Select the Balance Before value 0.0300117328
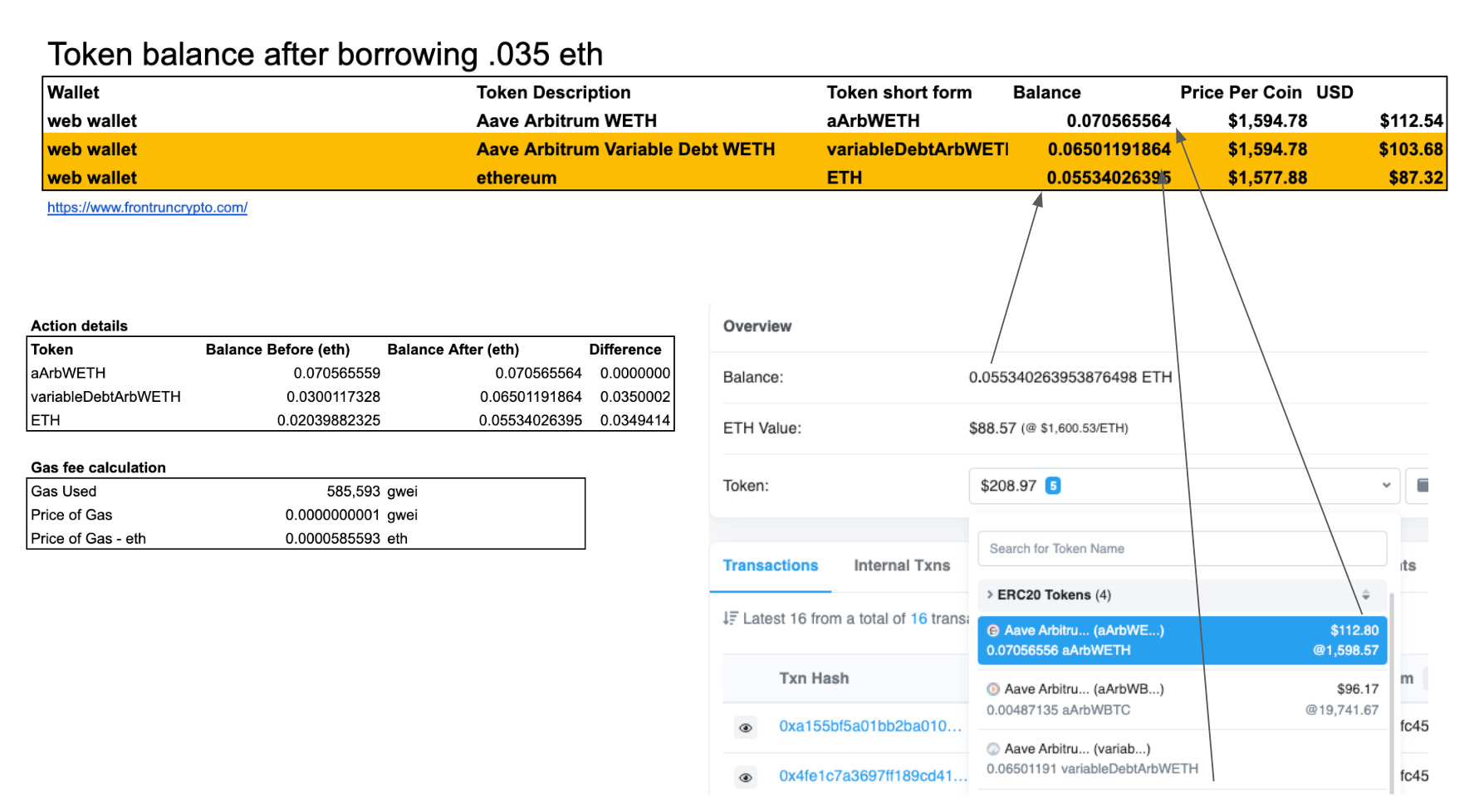The height and width of the screenshot is (812, 1474). tap(333, 397)
